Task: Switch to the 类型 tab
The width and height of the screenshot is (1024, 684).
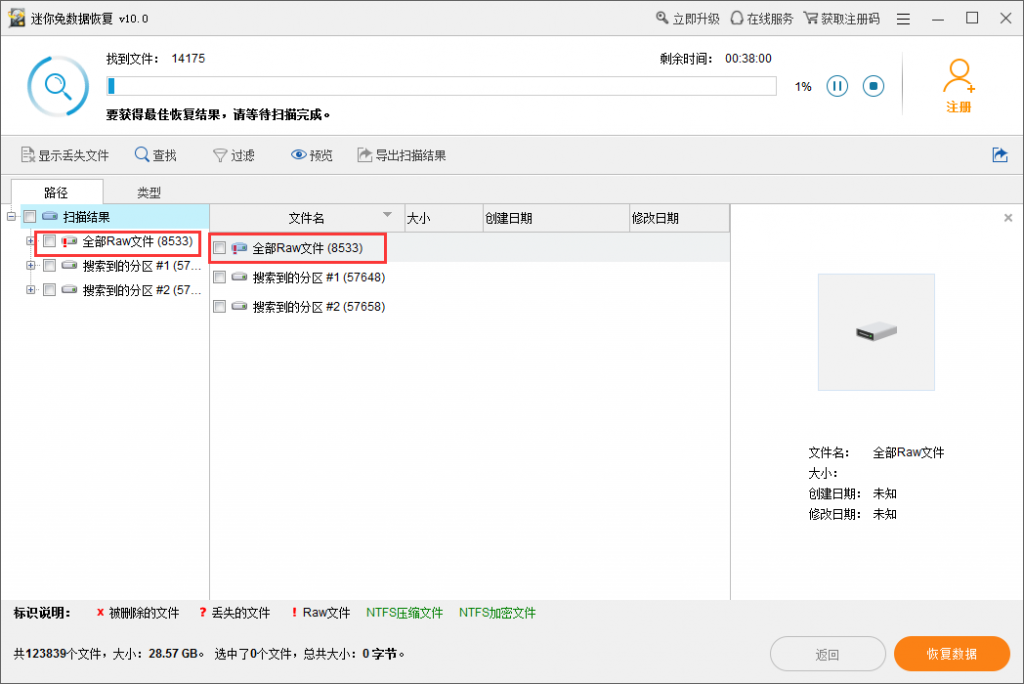Action: click(149, 192)
